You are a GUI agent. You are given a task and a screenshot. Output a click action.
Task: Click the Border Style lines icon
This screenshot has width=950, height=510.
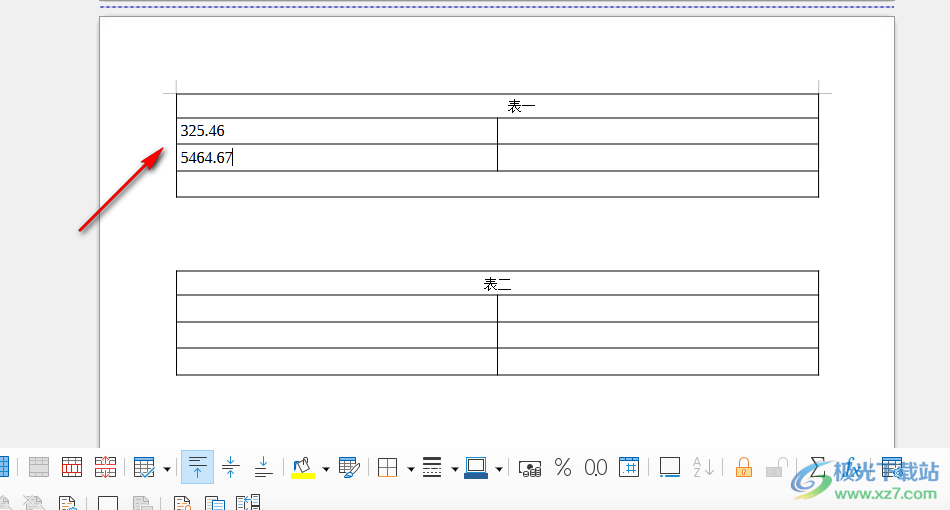pos(432,468)
